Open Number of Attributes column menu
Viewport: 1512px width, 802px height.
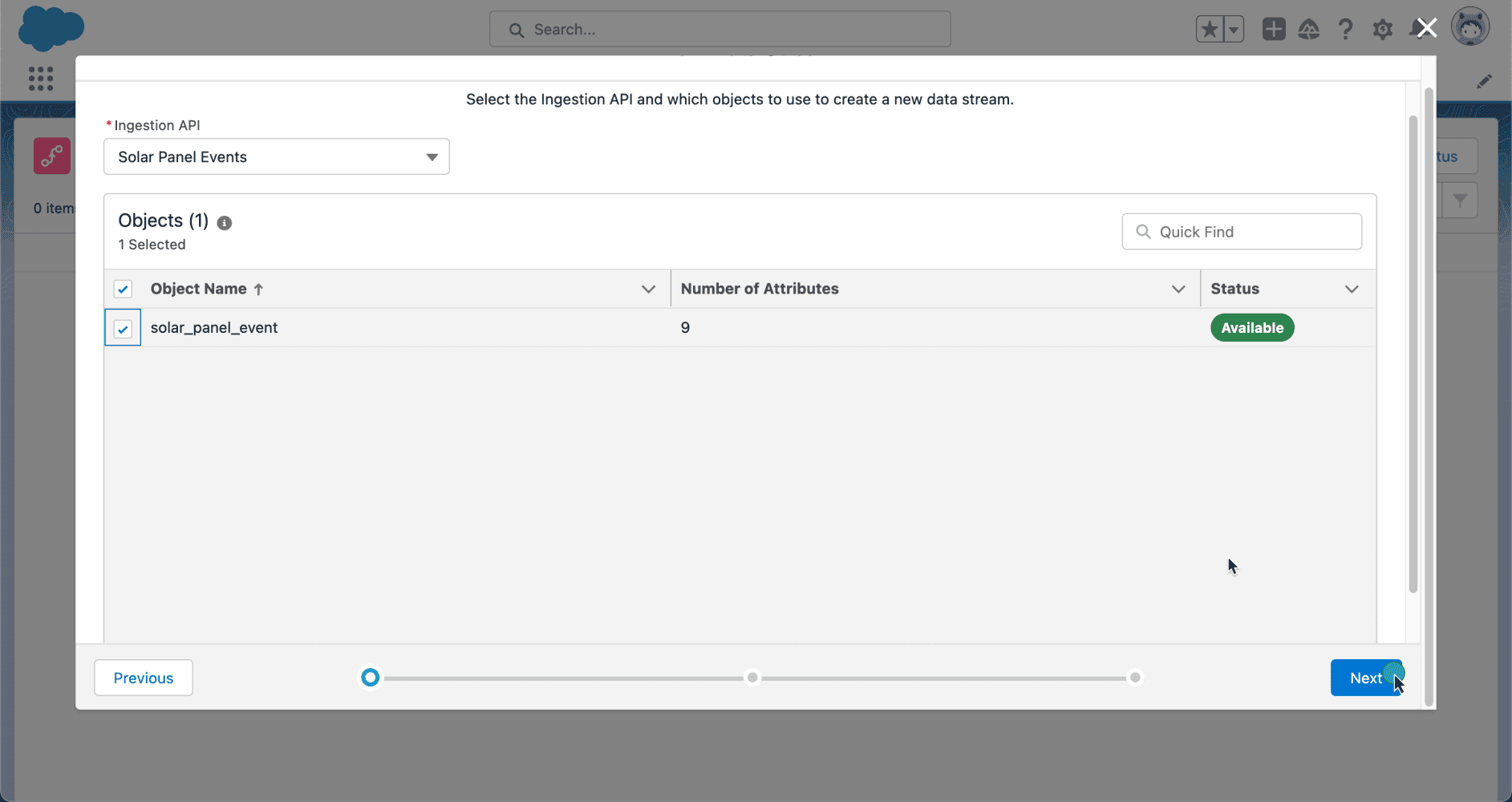click(1178, 289)
